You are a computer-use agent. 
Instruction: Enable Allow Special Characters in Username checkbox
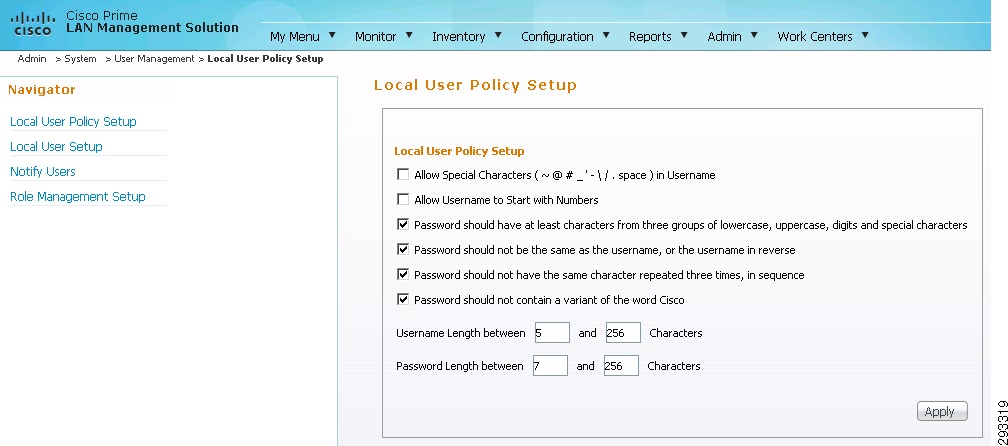coord(403,174)
